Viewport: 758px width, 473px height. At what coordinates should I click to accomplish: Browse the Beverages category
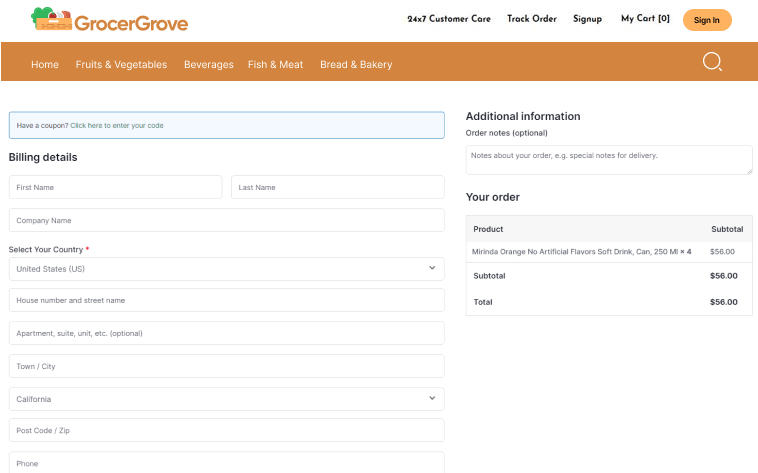[x=208, y=65]
